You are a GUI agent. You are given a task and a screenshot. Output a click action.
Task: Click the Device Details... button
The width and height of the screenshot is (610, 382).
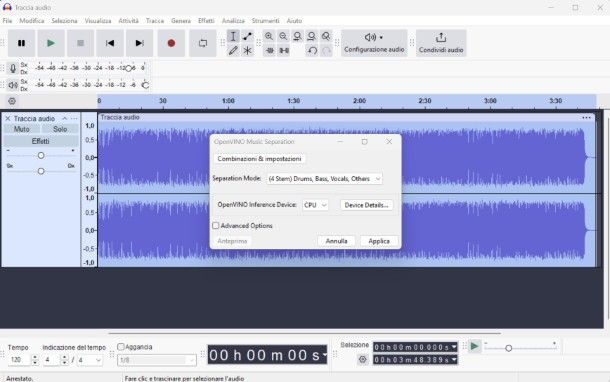(x=366, y=205)
